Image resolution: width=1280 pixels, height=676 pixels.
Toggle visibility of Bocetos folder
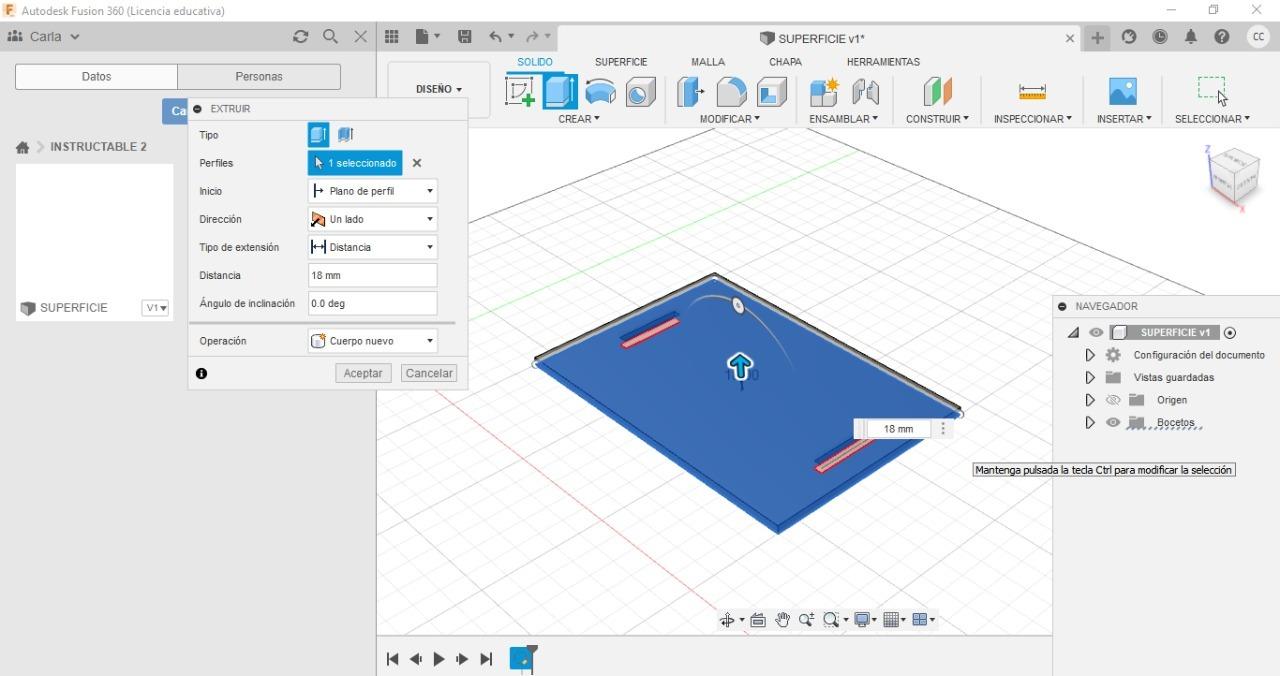coord(1113,423)
